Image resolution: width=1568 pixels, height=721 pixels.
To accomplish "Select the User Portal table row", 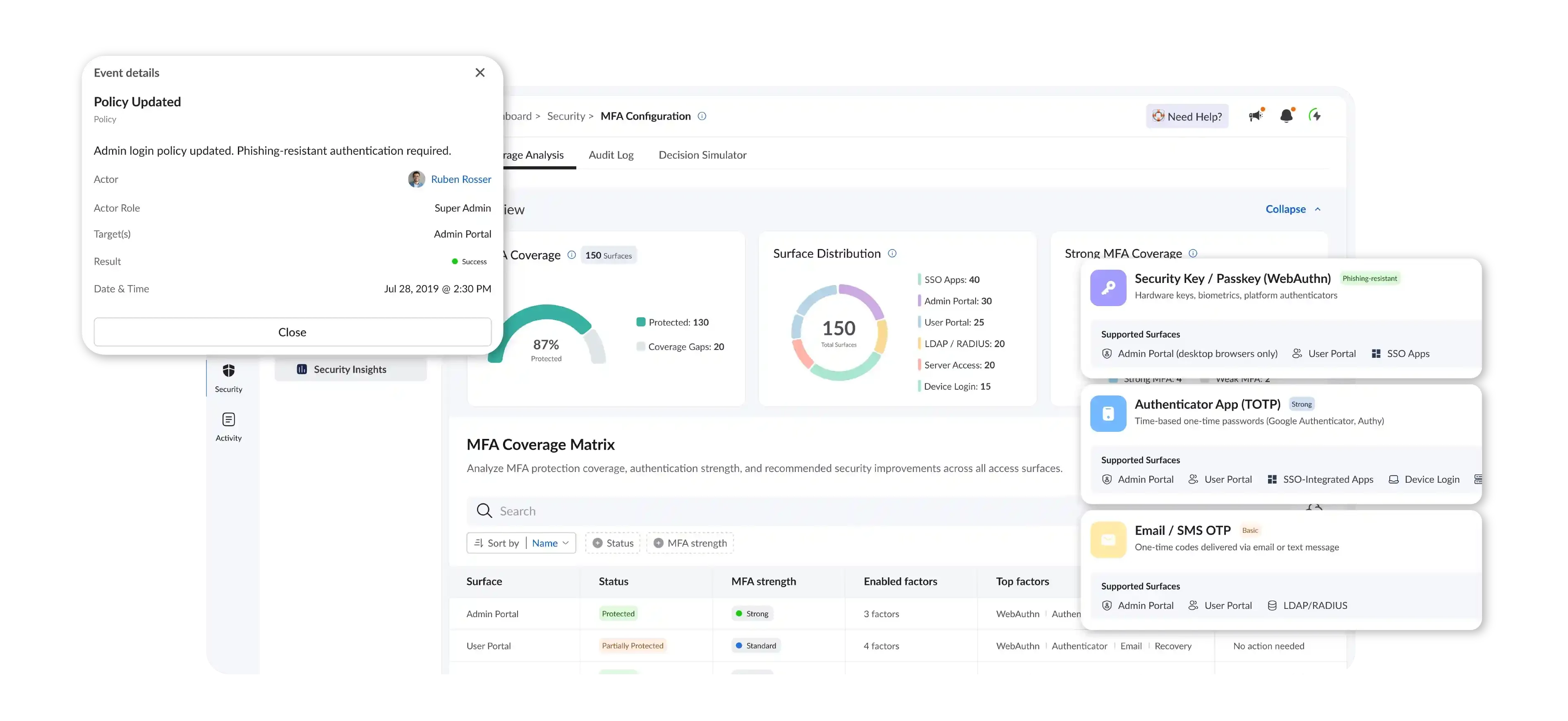I will (x=898, y=646).
